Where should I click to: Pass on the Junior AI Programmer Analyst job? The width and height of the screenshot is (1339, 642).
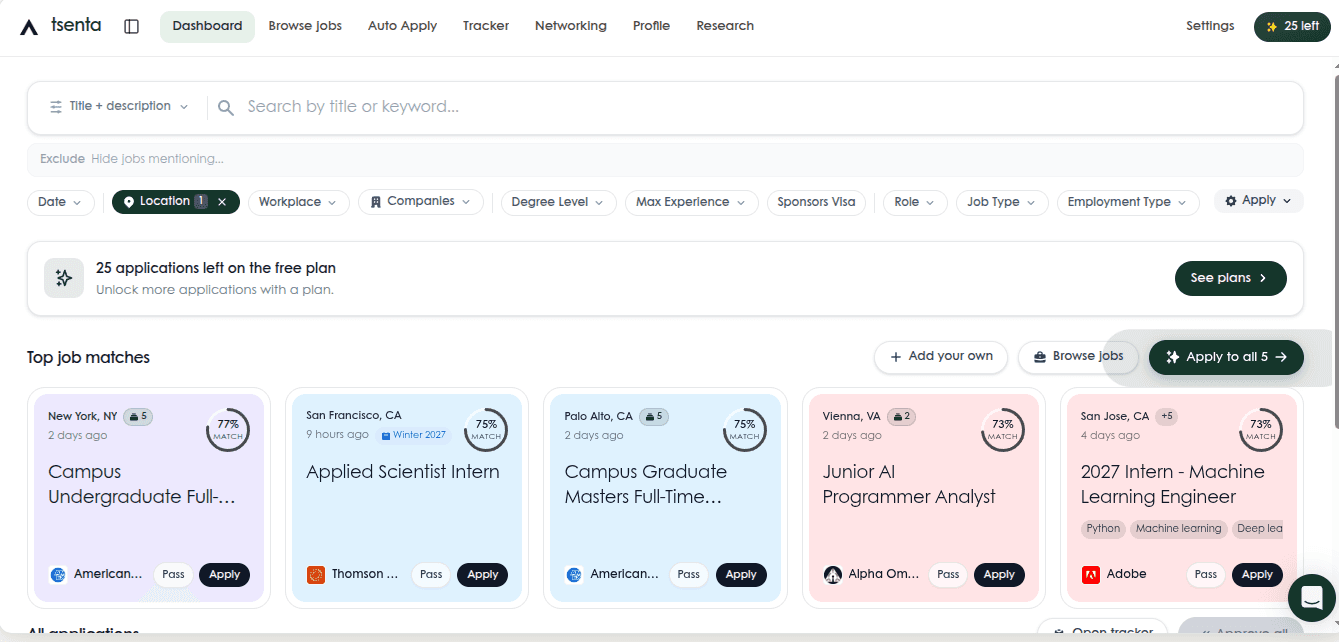point(948,575)
